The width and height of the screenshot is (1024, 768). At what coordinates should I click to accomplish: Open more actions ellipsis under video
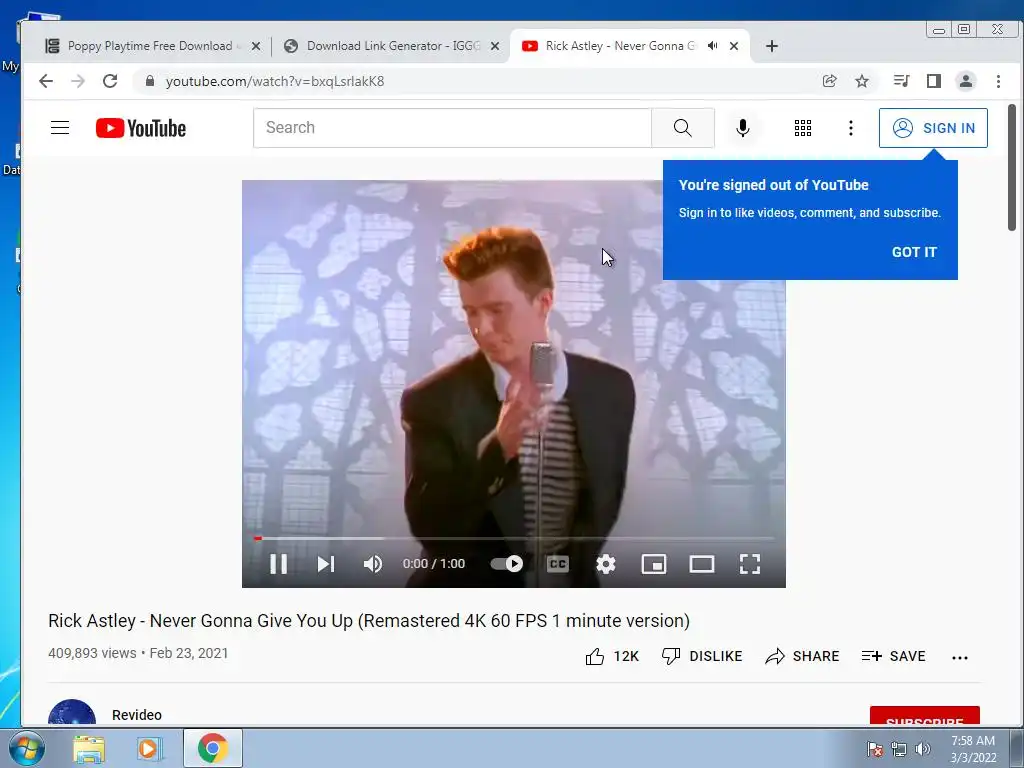(960, 658)
